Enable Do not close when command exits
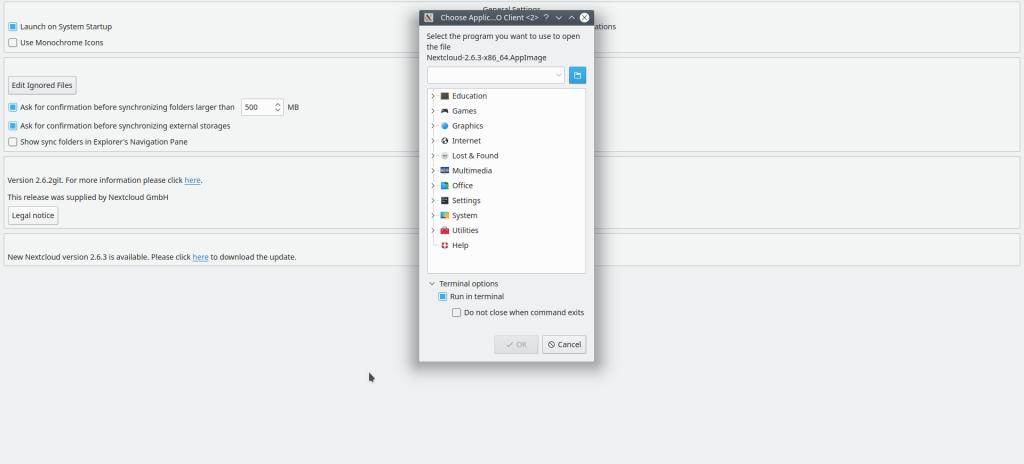 pyautogui.click(x=457, y=313)
